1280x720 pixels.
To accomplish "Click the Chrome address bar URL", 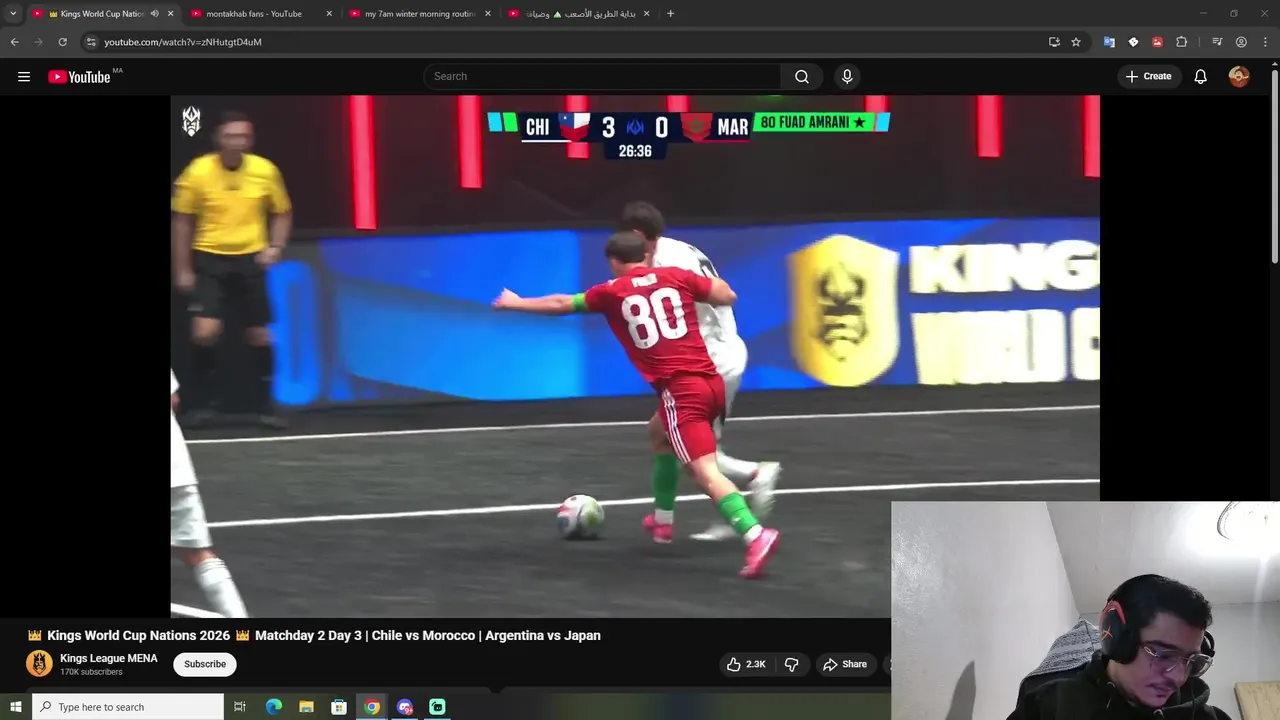I will [x=183, y=42].
